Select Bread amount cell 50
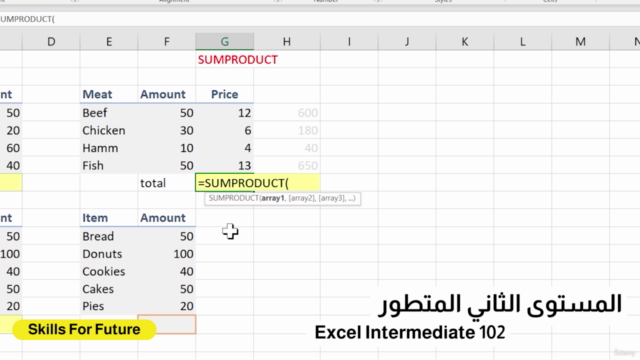This screenshot has height=360, width=640. click(x=167, y=236)
